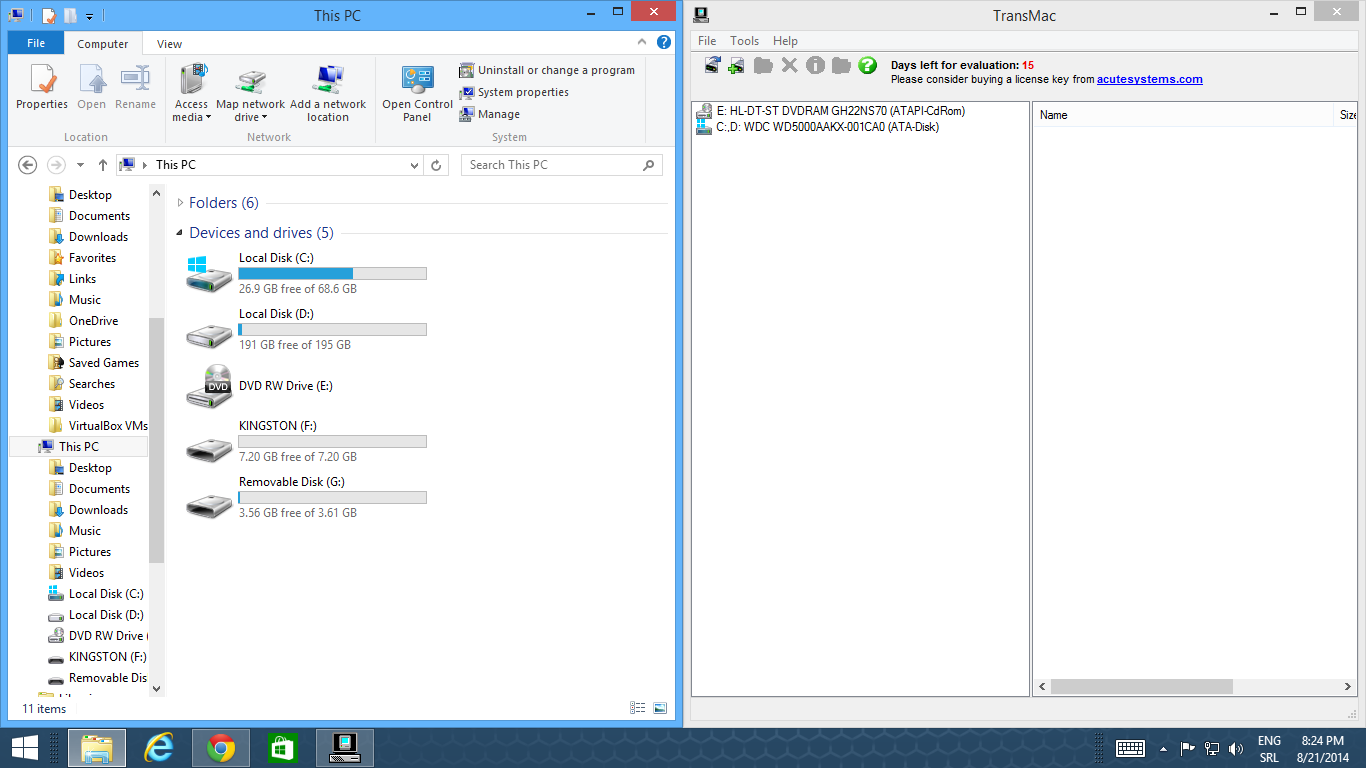Open the Help menu in TransMac
Screen dimensions: 1366x768
[786, 41]
